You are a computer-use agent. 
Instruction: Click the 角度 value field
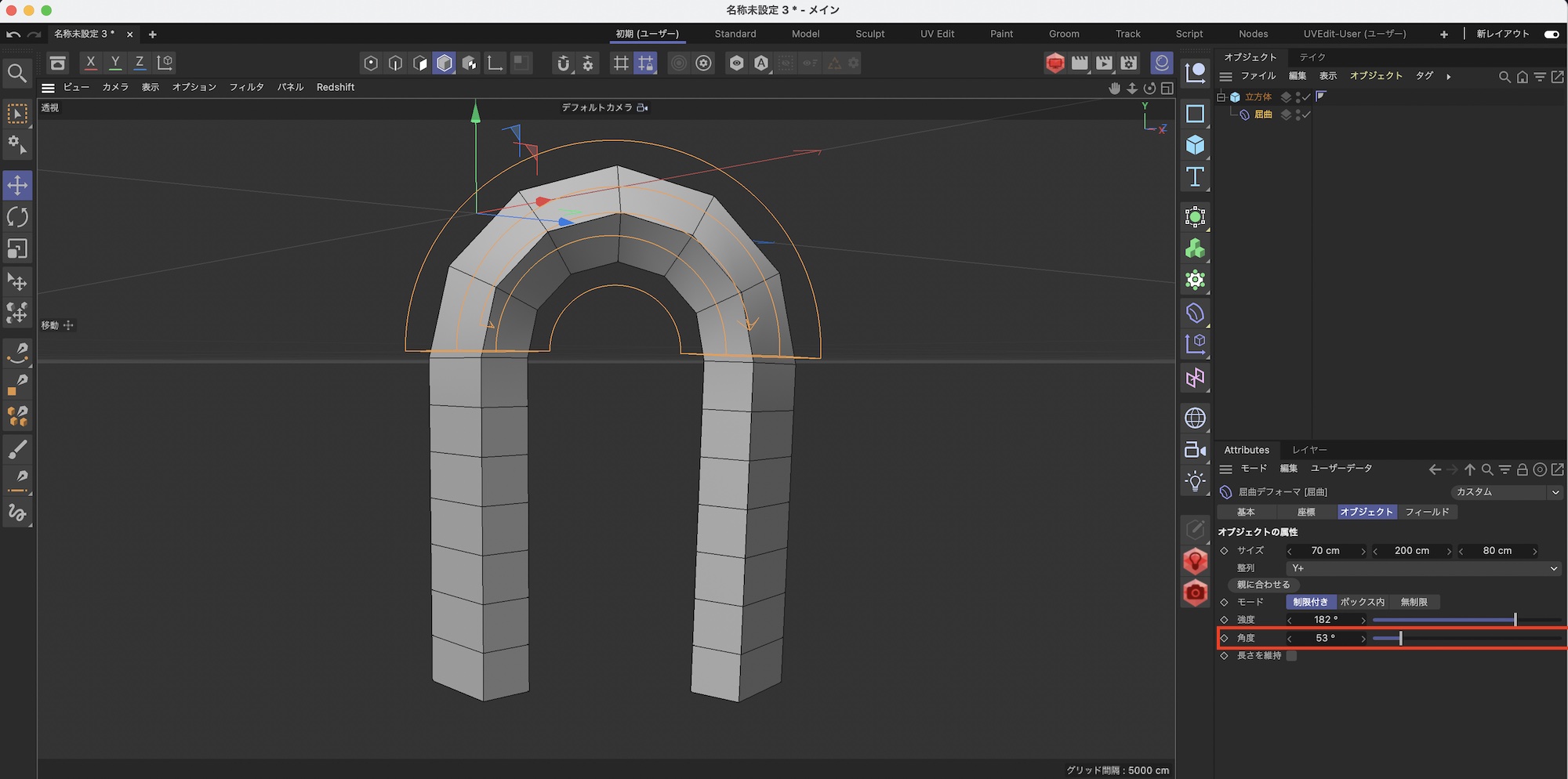(x=1325, y=638)
